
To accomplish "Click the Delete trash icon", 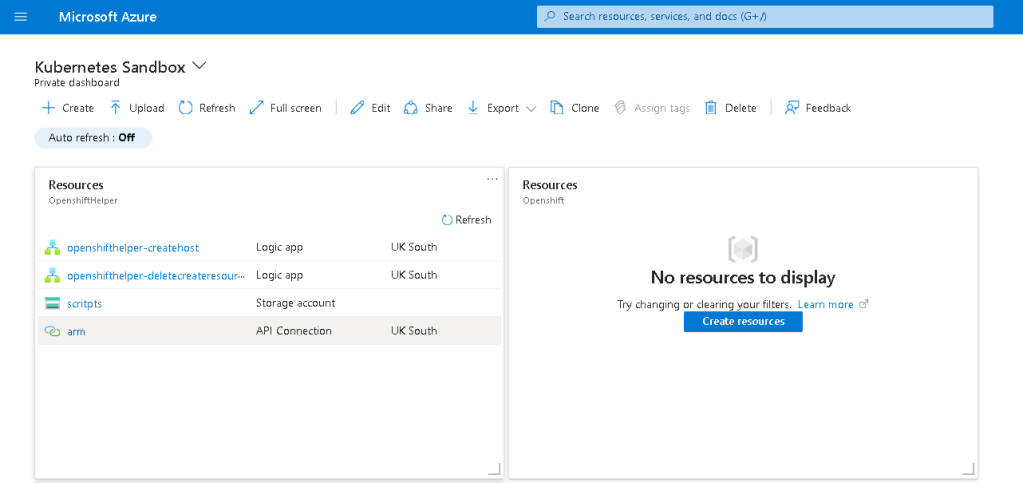I will [710, 108].
